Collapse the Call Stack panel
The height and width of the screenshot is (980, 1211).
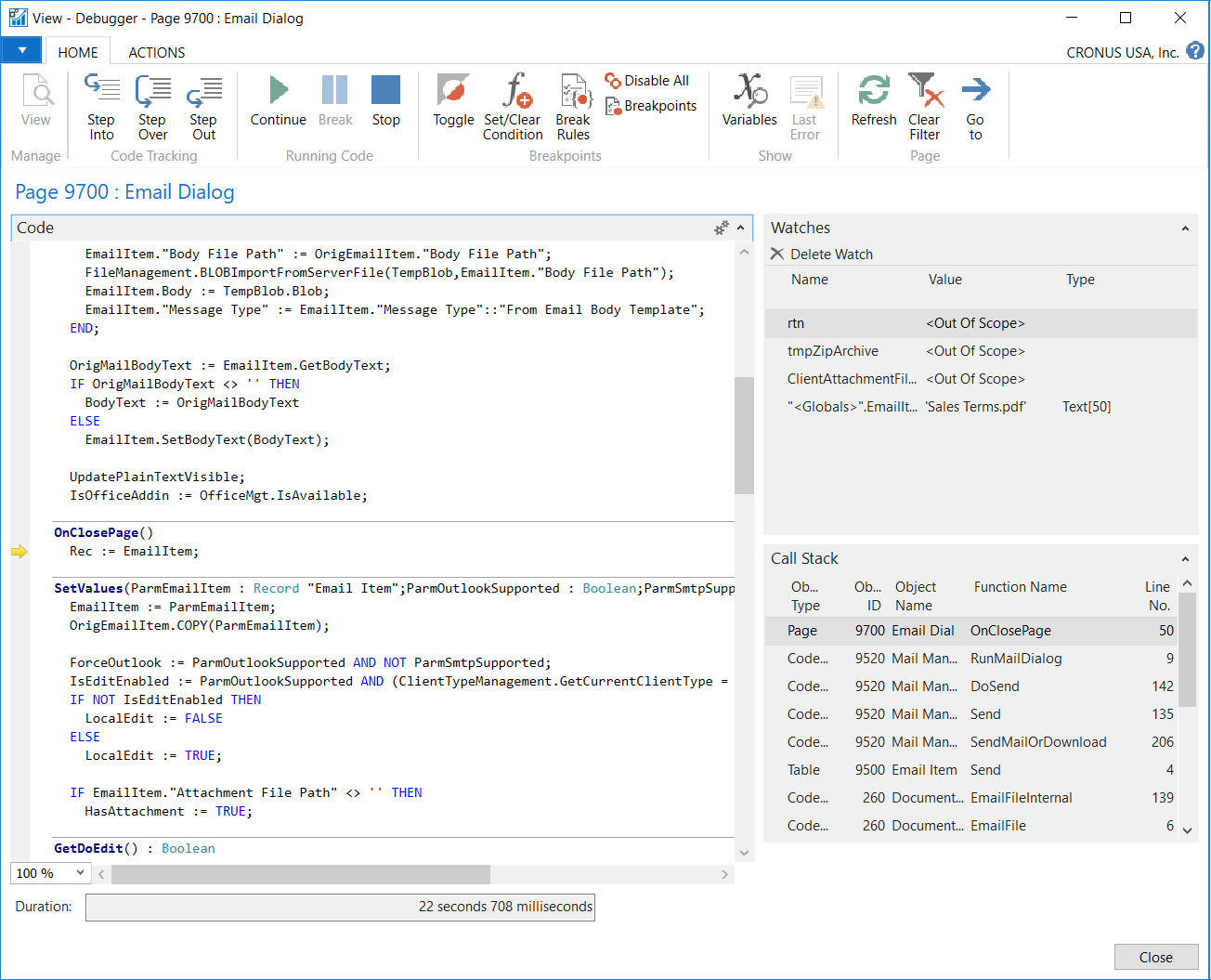[x=1185, y=559]
